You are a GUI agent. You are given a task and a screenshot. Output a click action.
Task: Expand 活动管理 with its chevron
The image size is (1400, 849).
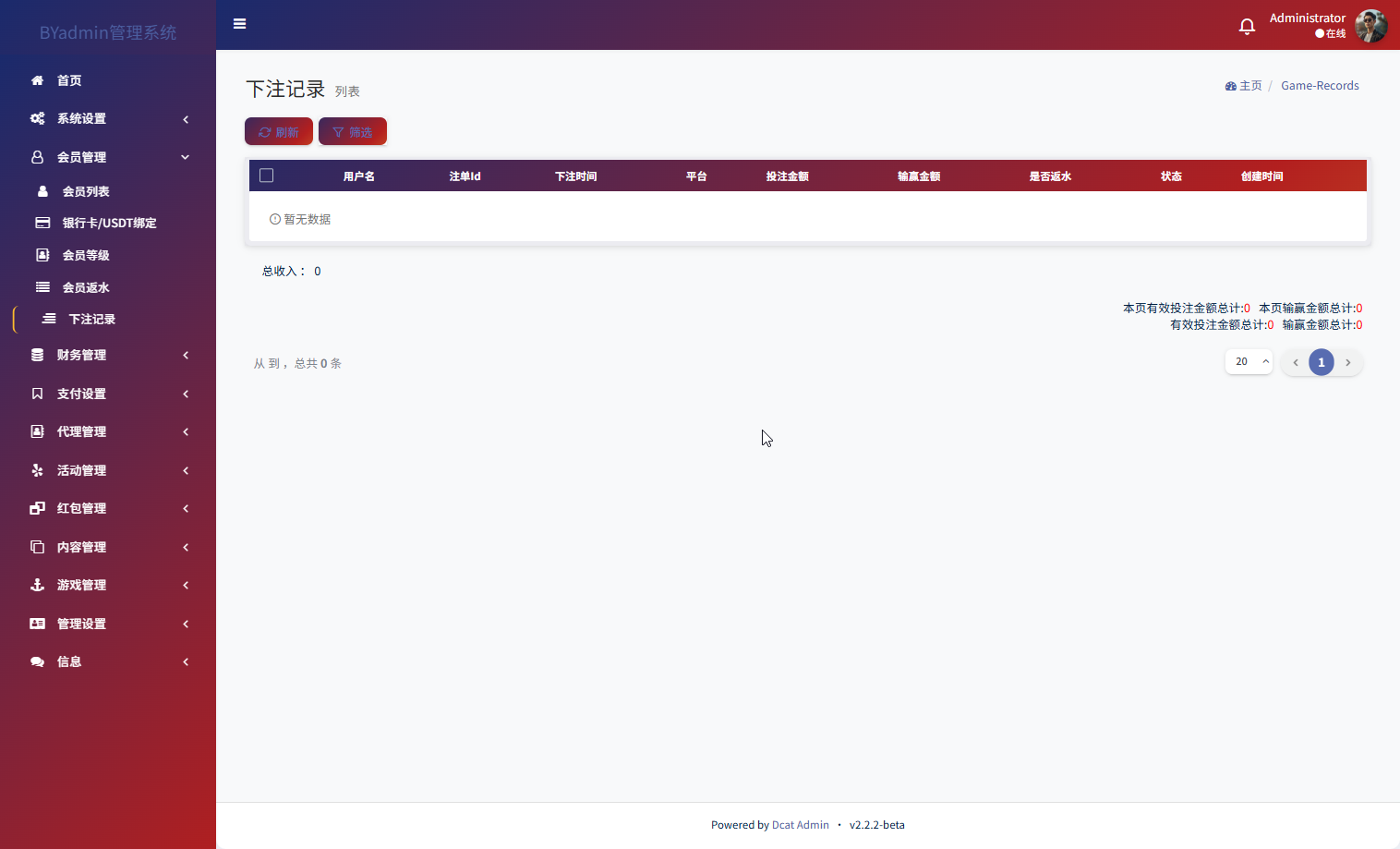click(186, 470)
